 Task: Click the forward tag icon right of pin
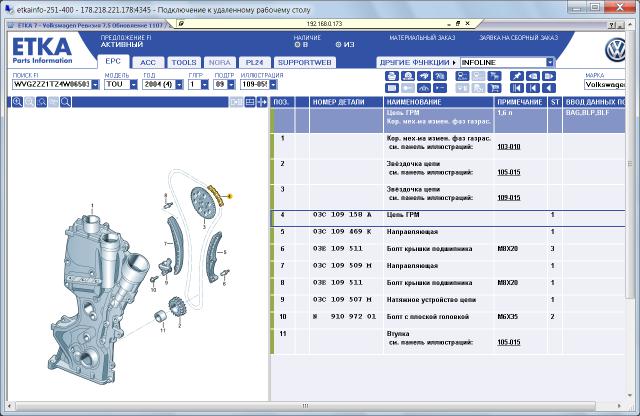[x=549, y=76]
